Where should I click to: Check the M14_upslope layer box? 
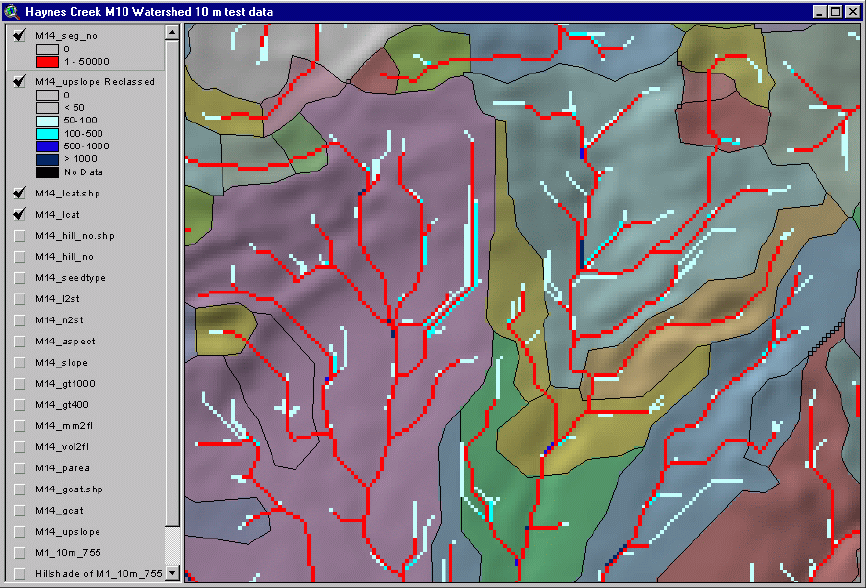(x=20, y=532)
